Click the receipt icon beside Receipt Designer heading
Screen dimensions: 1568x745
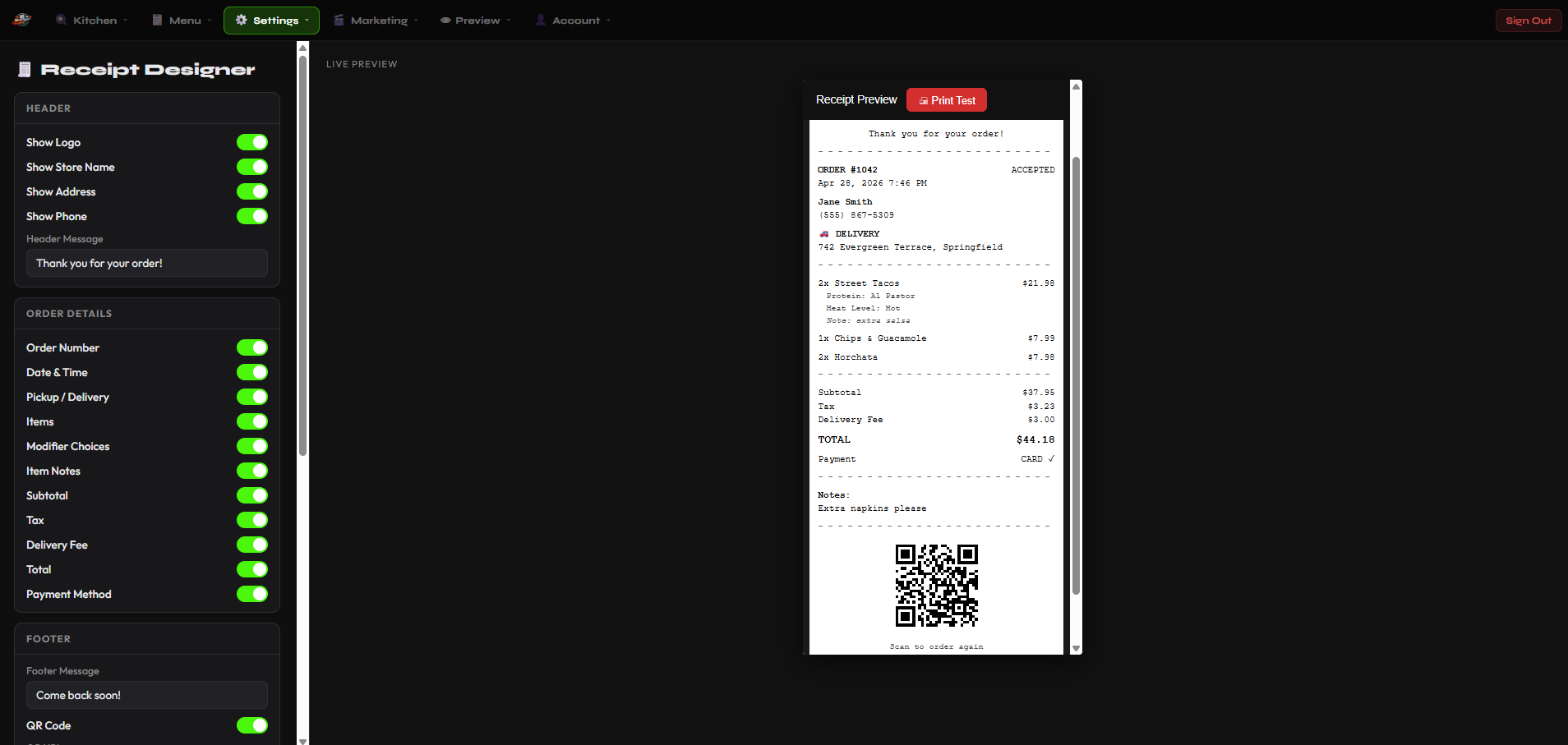(24, 69)
